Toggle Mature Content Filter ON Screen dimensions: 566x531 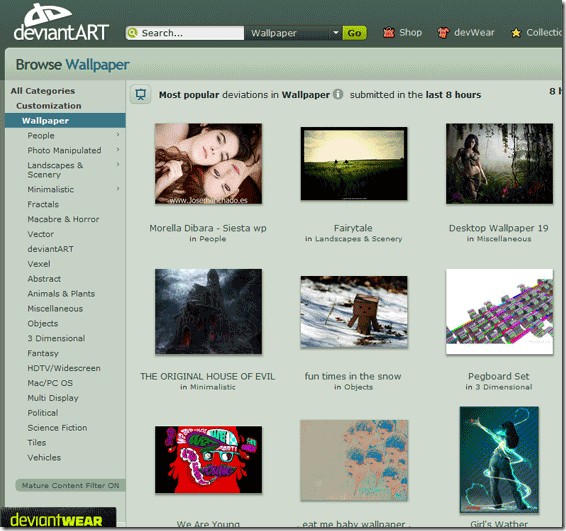[x=70, y=486]
